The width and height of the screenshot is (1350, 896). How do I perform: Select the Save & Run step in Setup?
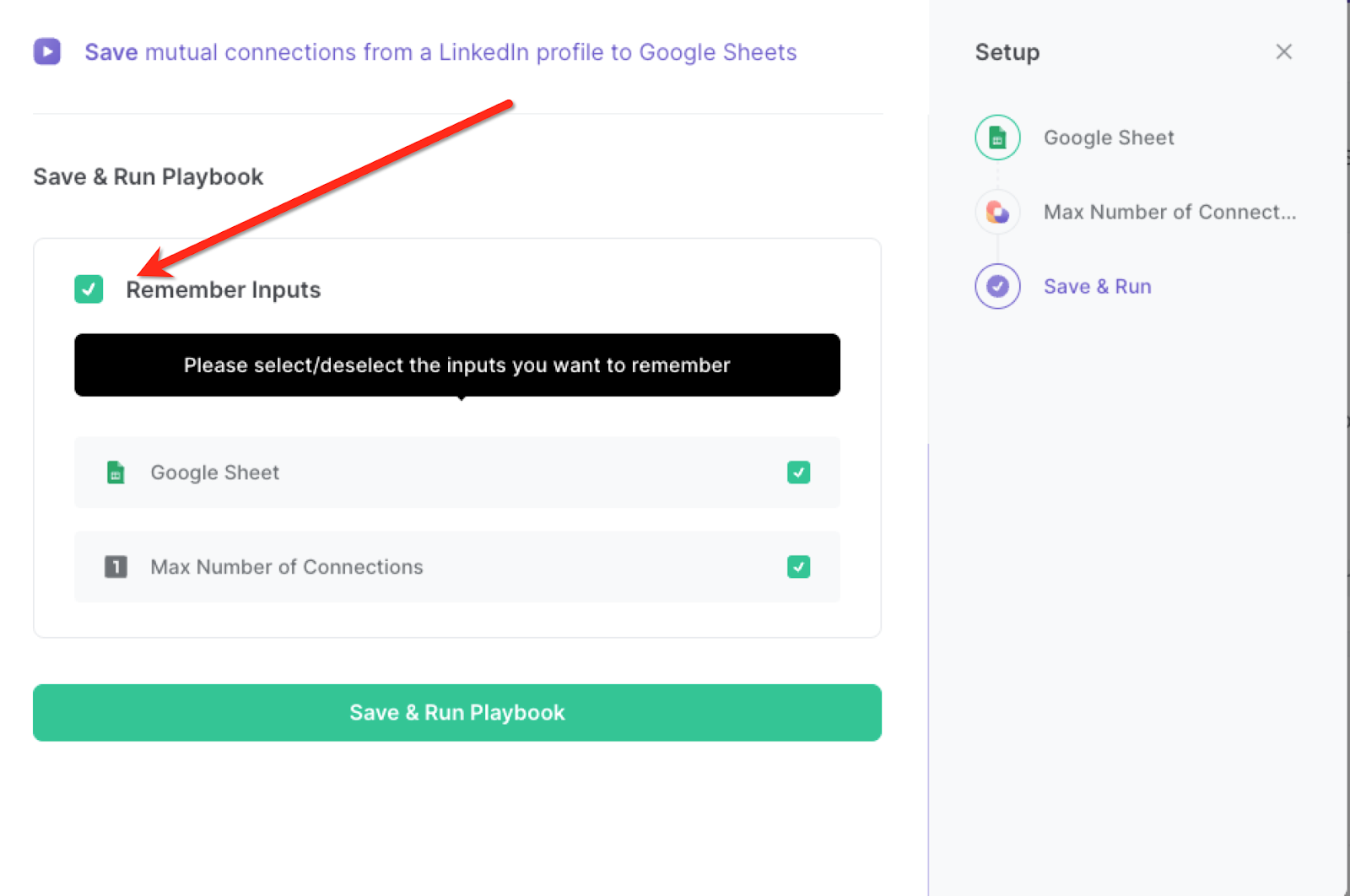(1097, 286)
